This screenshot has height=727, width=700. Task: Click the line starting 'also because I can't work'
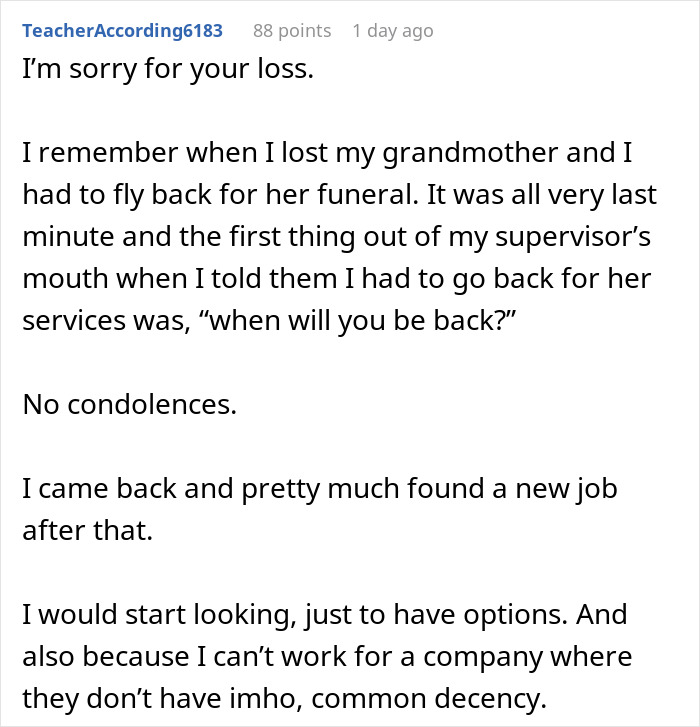(x=327, y=655)
